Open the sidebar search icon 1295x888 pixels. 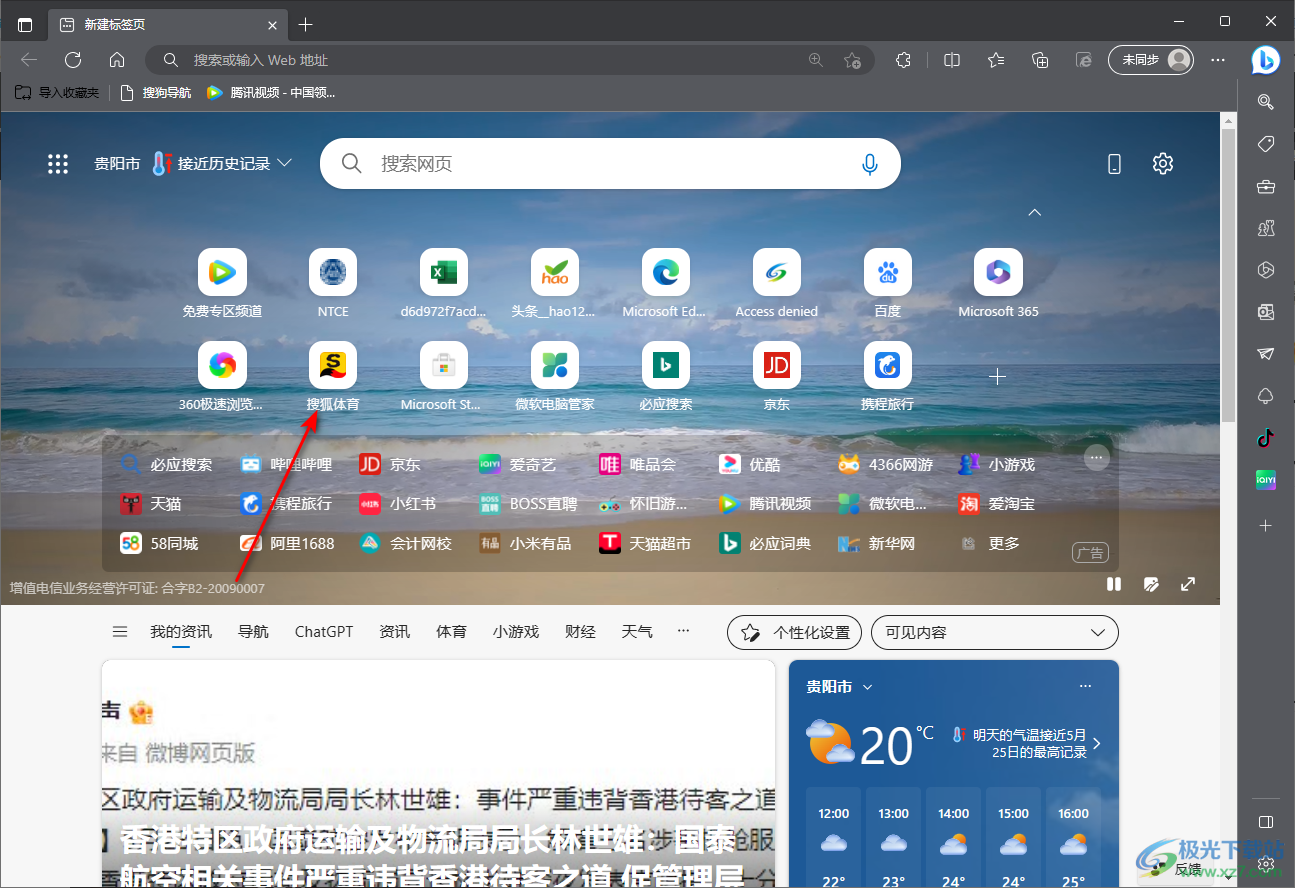[x=1266, y=102]
